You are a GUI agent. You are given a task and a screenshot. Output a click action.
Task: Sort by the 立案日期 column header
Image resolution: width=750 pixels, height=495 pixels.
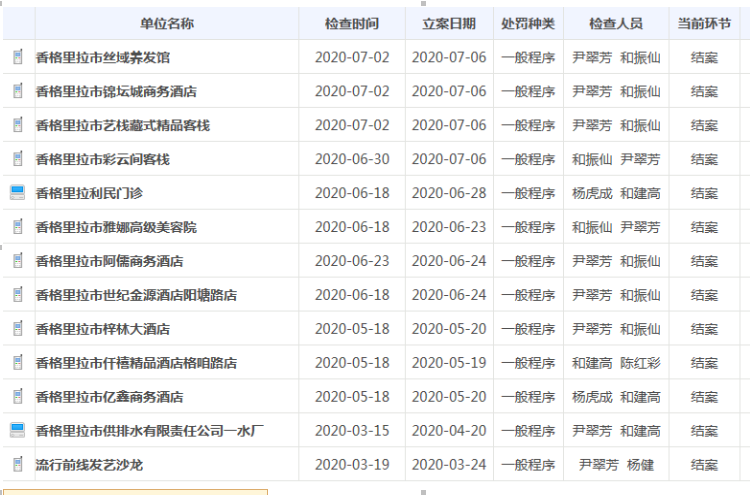click(449, 23)
